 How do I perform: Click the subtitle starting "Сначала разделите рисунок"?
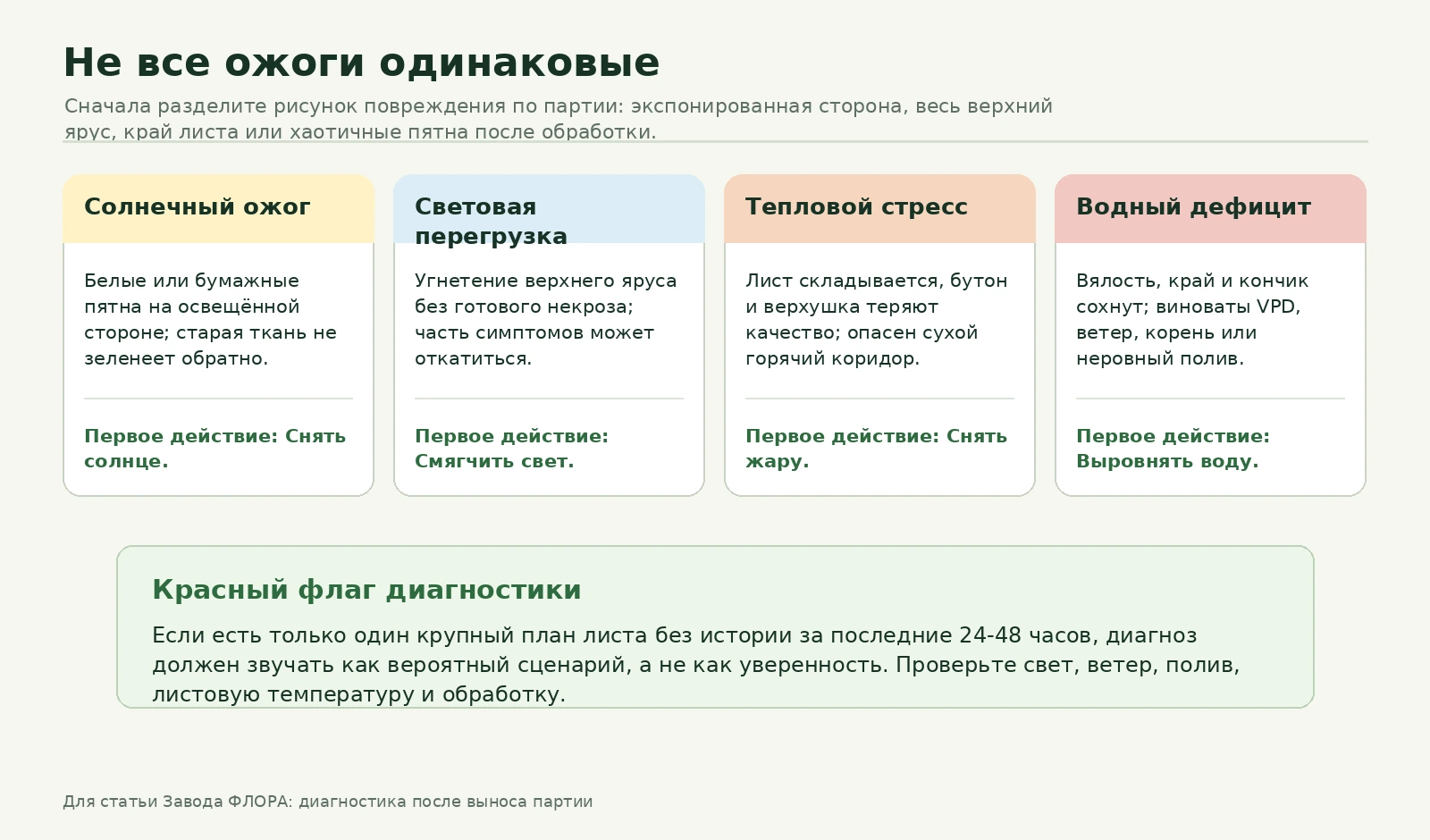pyautogui.click(x=559, y=119)
